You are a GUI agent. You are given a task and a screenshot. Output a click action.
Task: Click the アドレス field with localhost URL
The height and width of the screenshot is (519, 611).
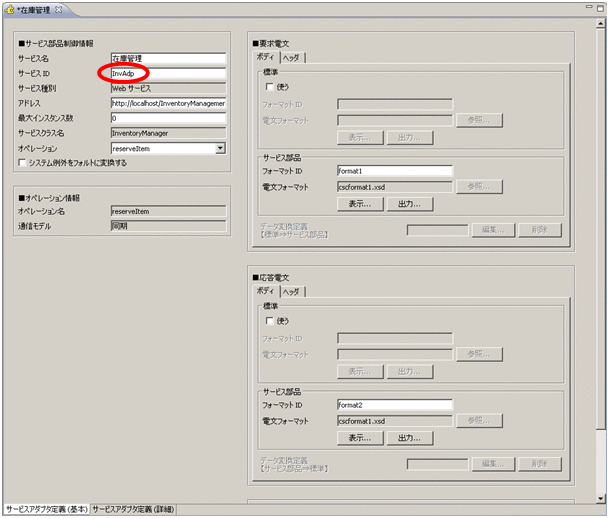pyautogui.click(x=168, y=103)
